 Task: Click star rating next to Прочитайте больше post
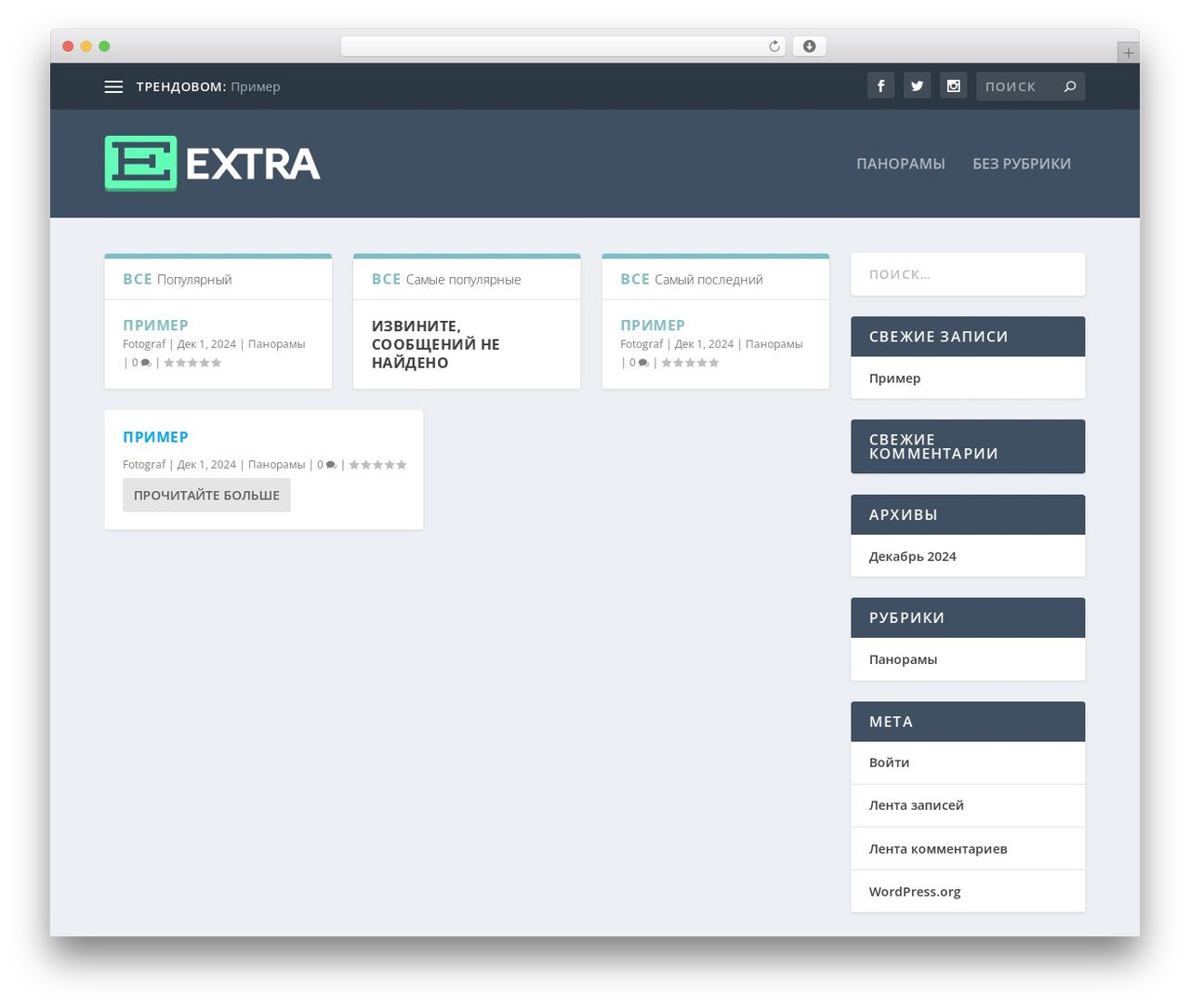(x=377, y=465)
